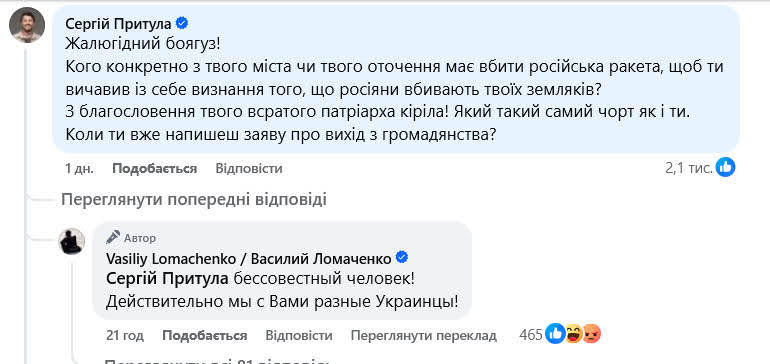Open the angry reaction icon on the reply

pos(592,335)
